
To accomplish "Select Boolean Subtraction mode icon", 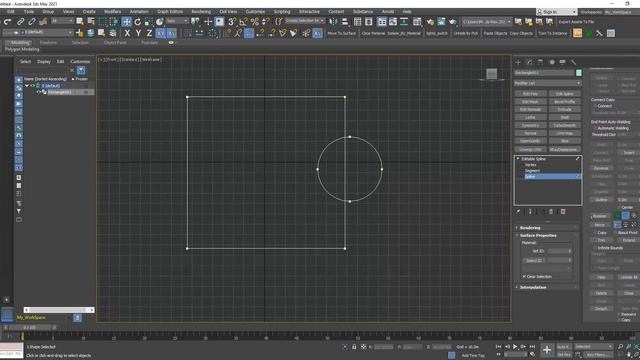I will click(x=626, y=216).
